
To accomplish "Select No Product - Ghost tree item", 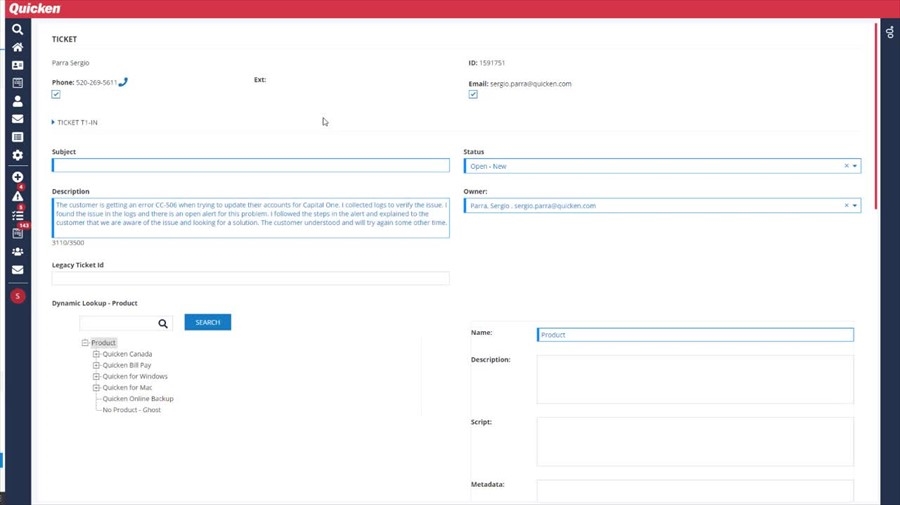I will click(x=131, y=410).
